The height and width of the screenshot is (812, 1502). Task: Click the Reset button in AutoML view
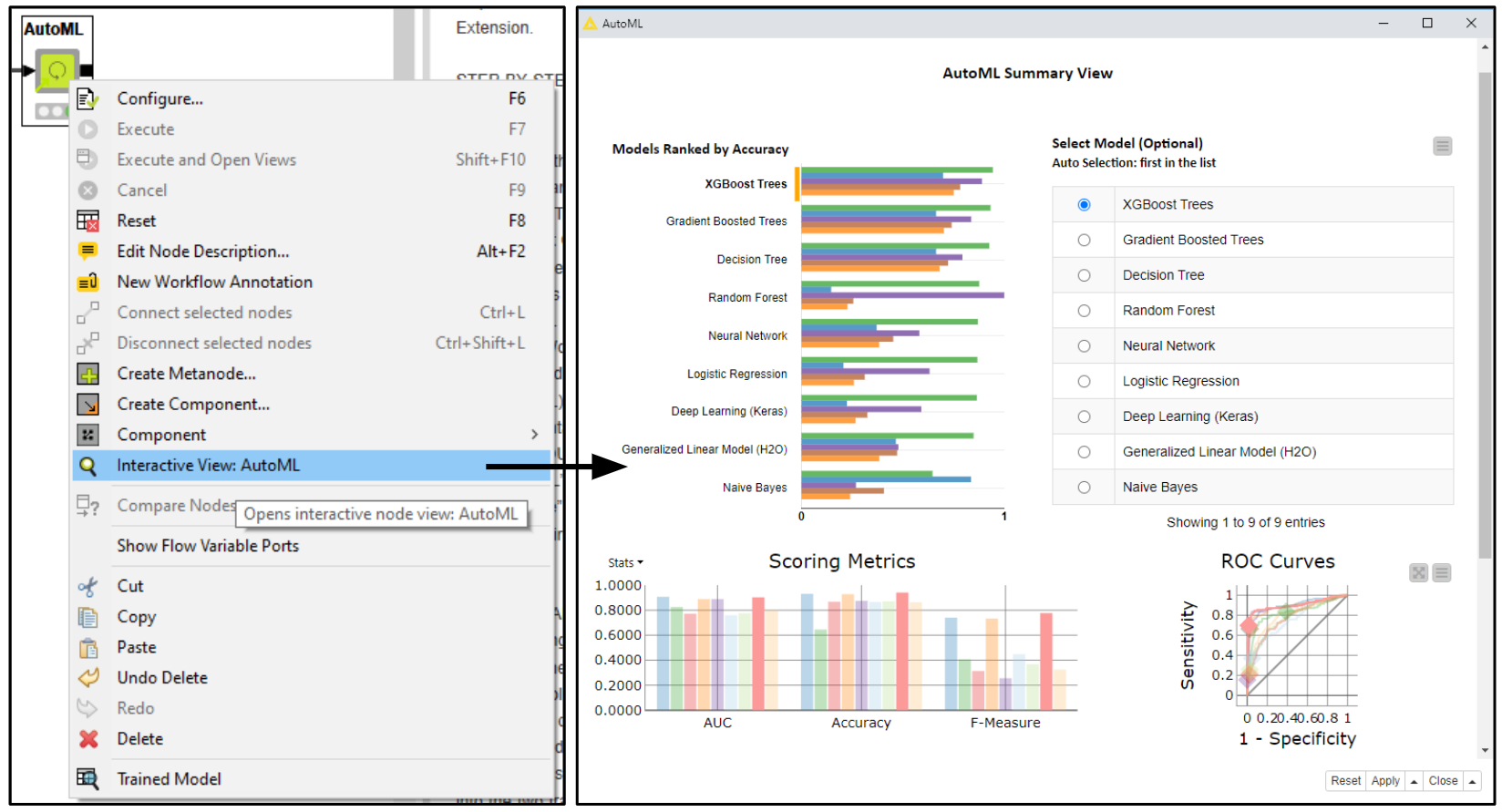point(1345,781)
